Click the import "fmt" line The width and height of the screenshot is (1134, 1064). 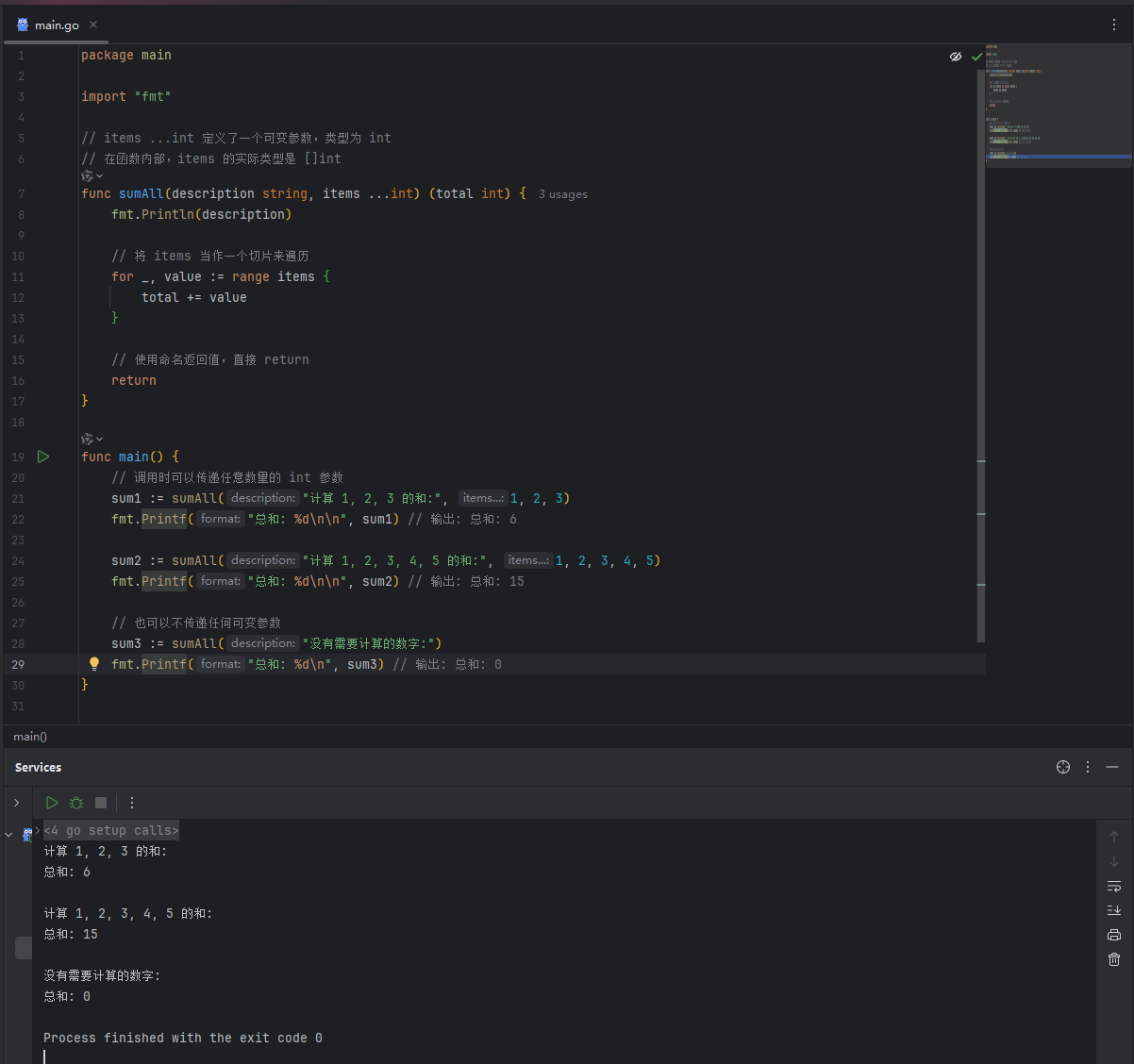[126, 97]
